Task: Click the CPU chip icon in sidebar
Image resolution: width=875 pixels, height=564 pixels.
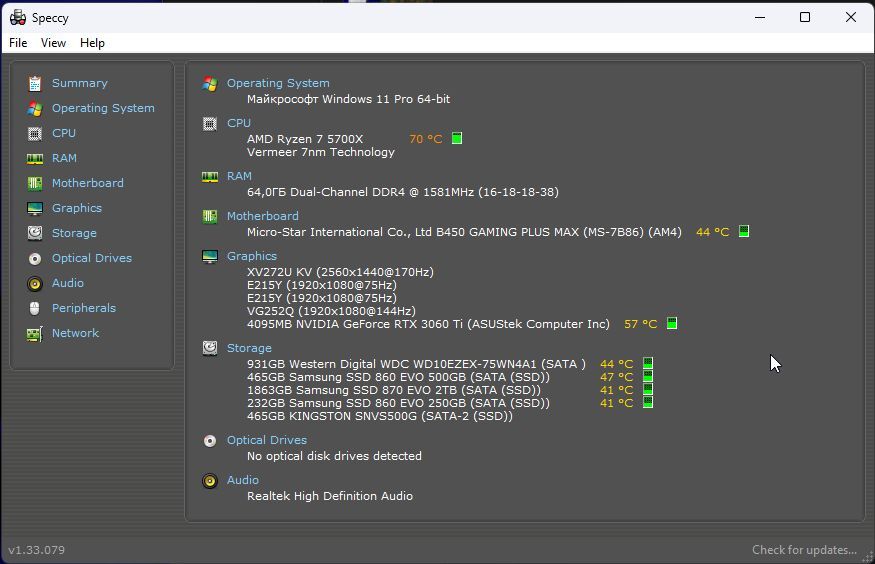Action: (x=35, y=133)
